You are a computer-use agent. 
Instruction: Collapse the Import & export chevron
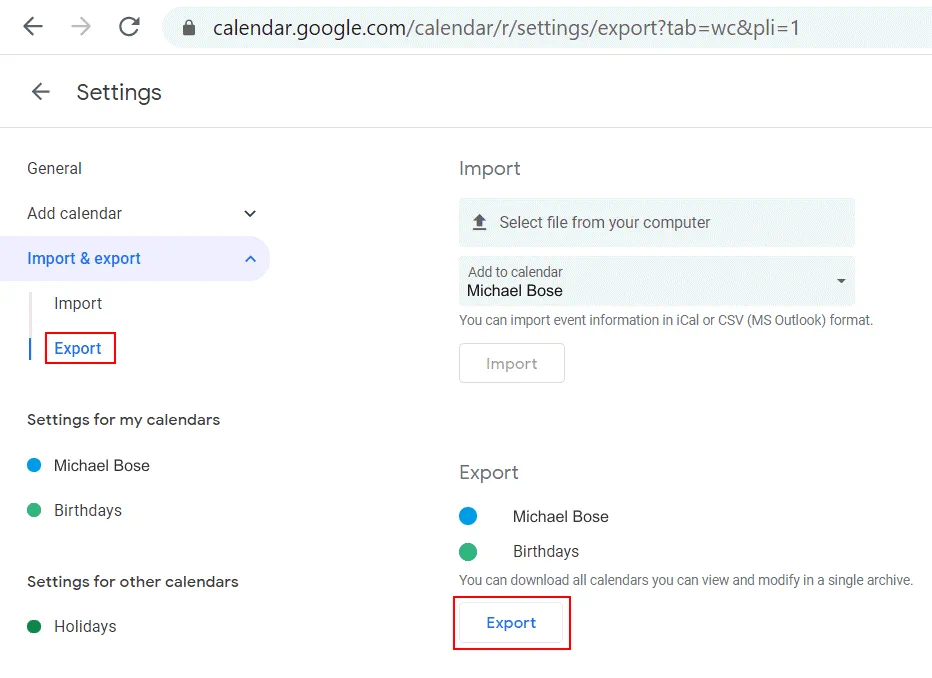click(x=250, y=259)
